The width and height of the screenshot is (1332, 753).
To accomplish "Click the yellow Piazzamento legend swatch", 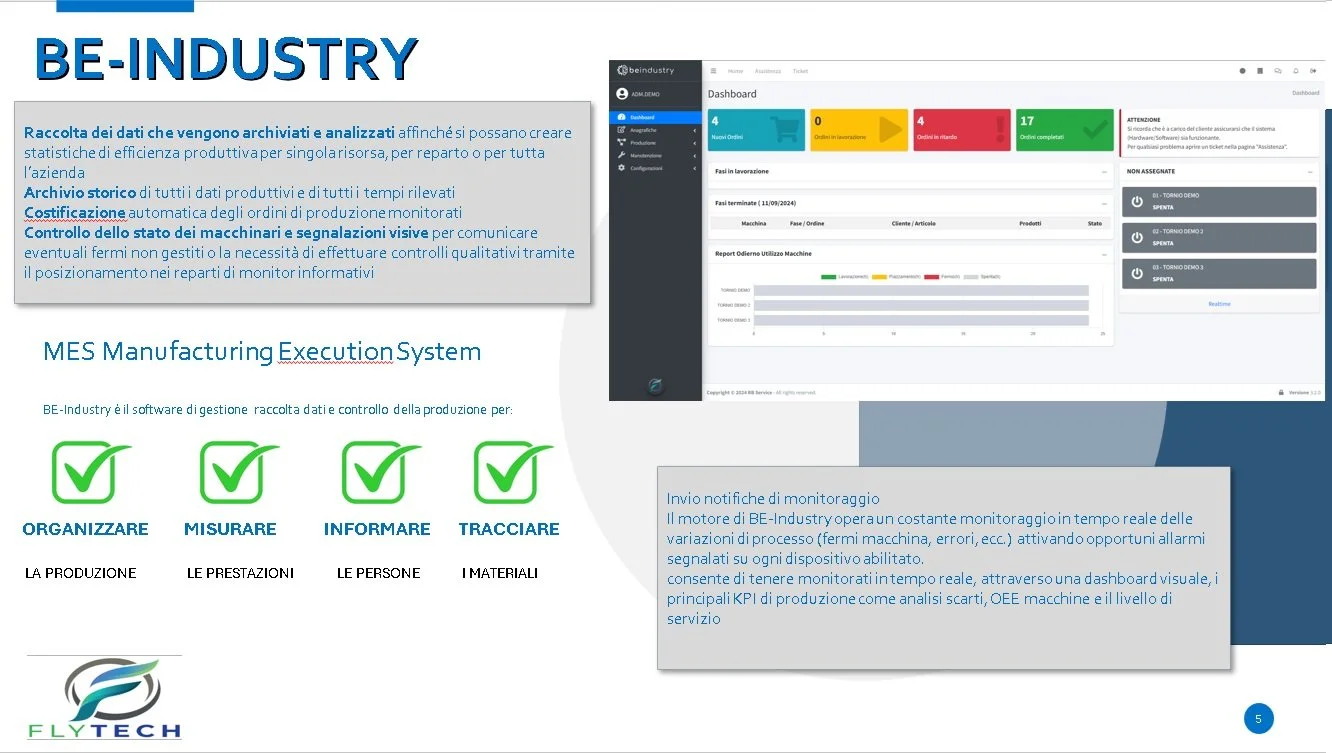I will click(879, 276).
